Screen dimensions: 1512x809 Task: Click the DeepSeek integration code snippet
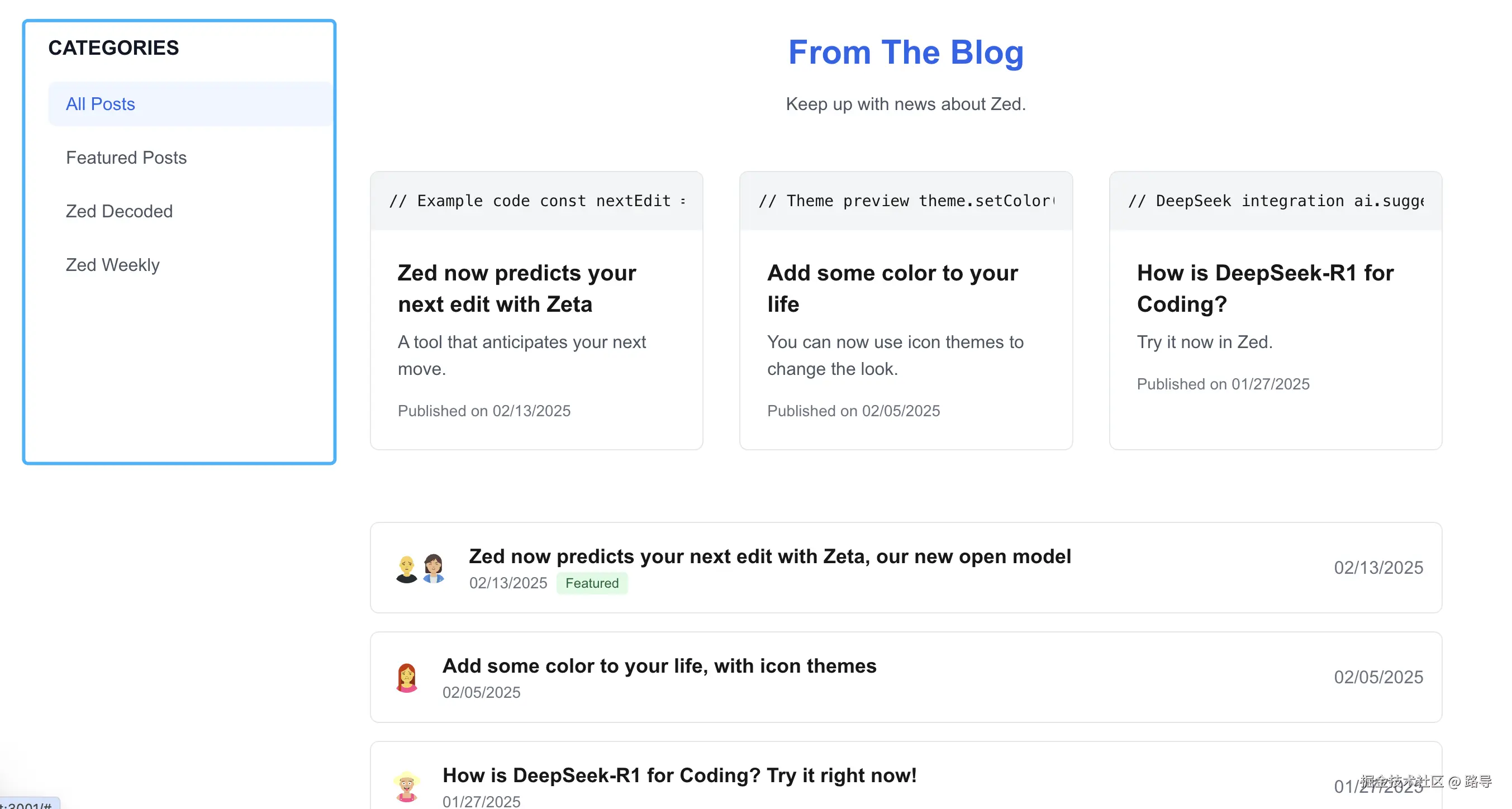[1276, 201]
